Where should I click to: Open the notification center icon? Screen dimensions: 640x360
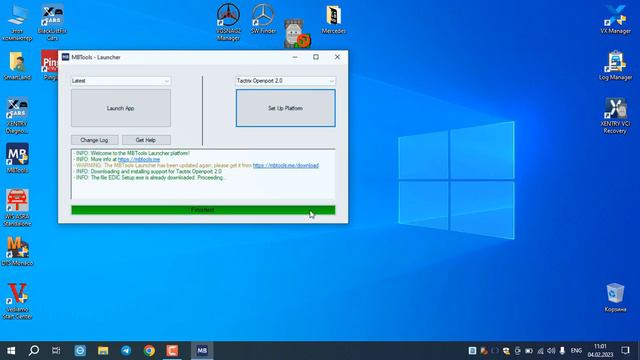pyautogui.click(x=625, y=350)
